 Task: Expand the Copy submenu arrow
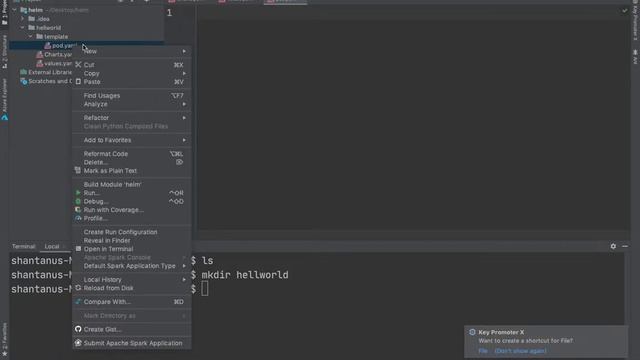coord(184,73)
